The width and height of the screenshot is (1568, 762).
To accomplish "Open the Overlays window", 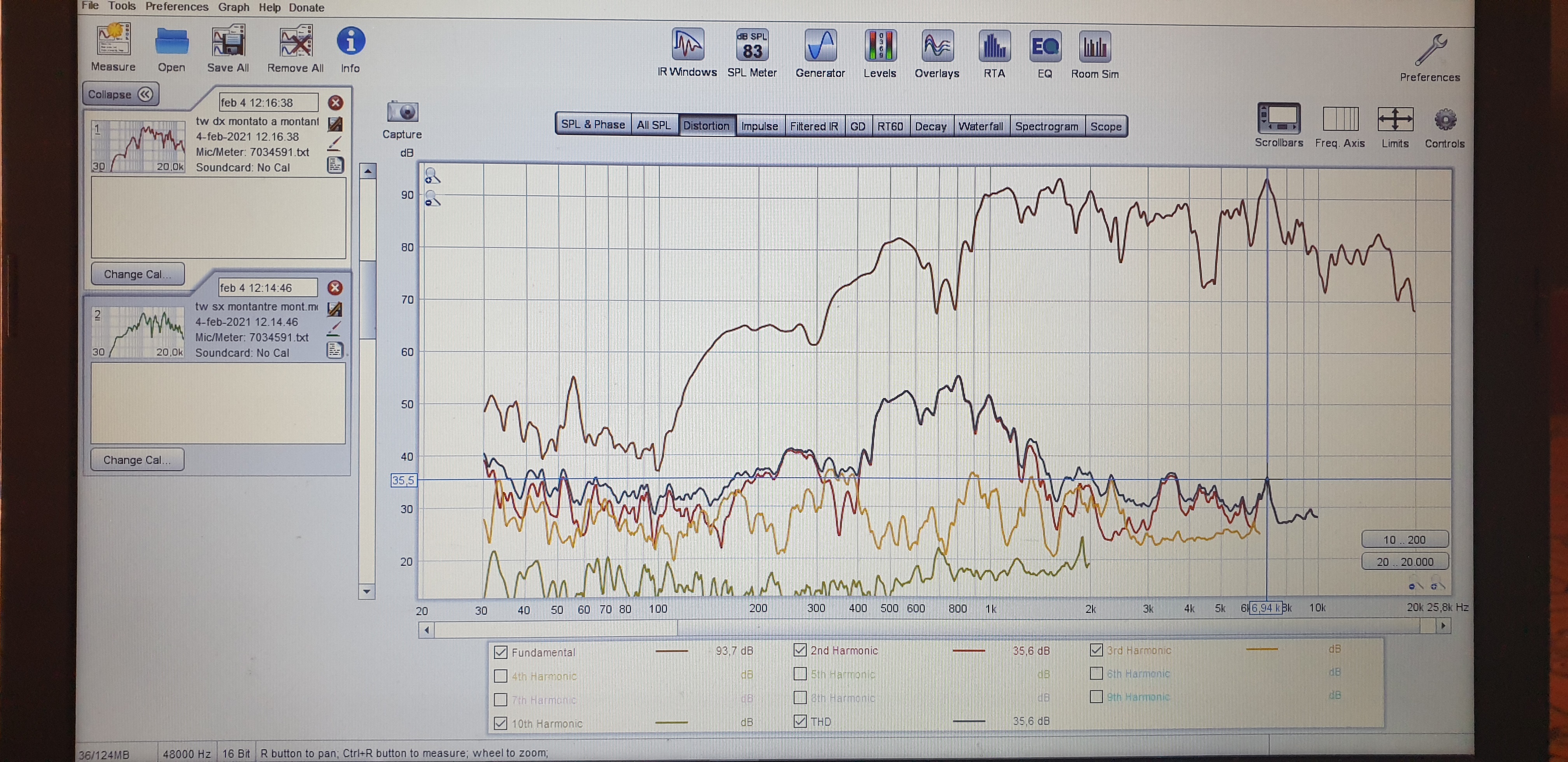I will click(937, 46).
